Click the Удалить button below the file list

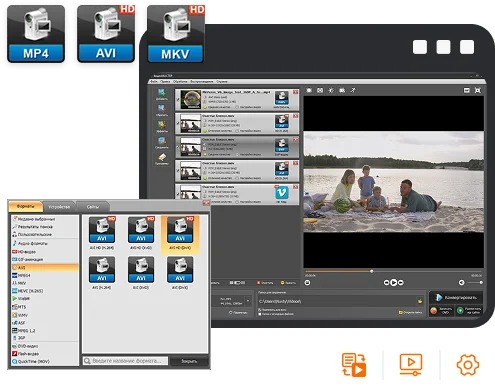(x=288, y=283)
